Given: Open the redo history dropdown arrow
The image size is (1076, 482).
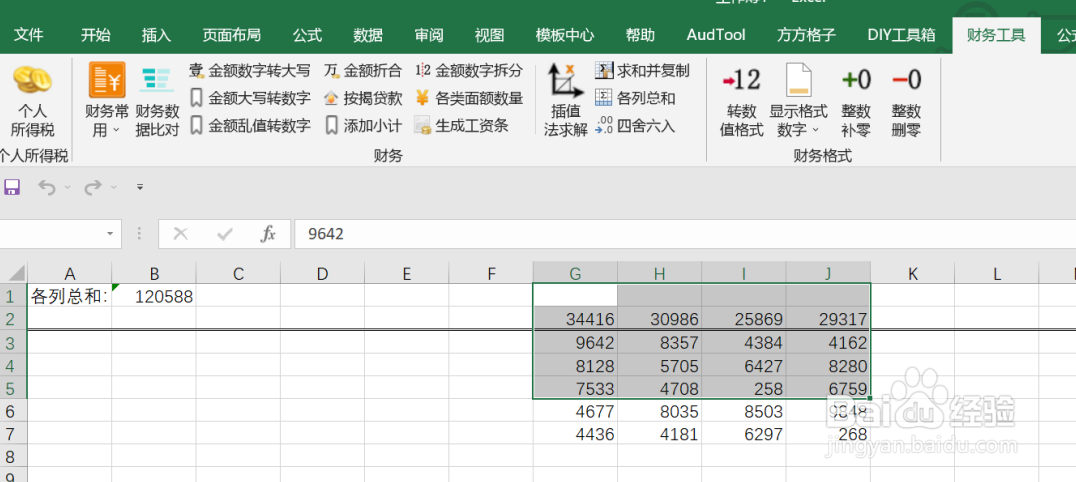Looking at the screenshot, I should [113, 187].
